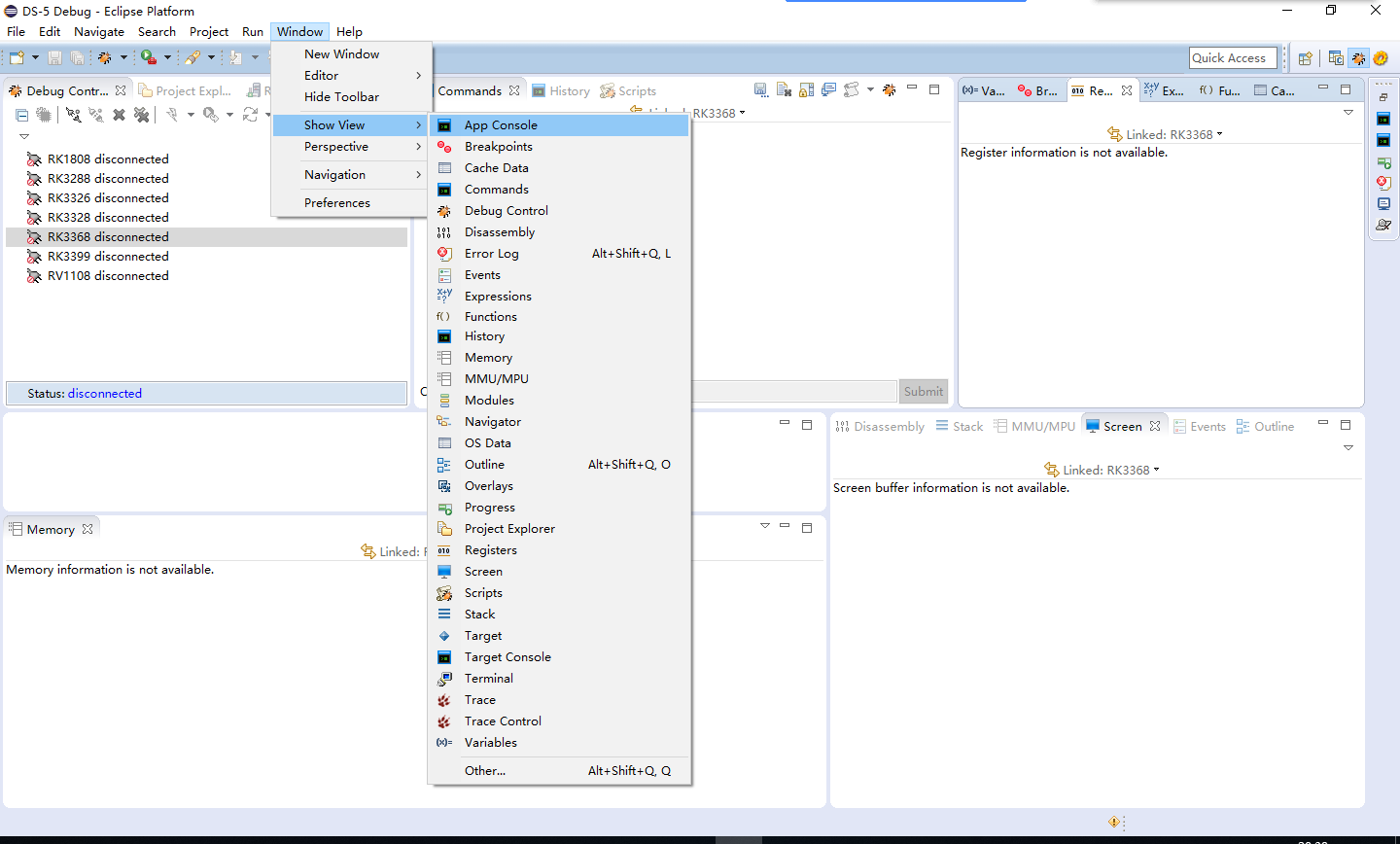Open the Run menu
This screenshot has width=1400, height=844.
pyautogui.click(x=253, y=32)
